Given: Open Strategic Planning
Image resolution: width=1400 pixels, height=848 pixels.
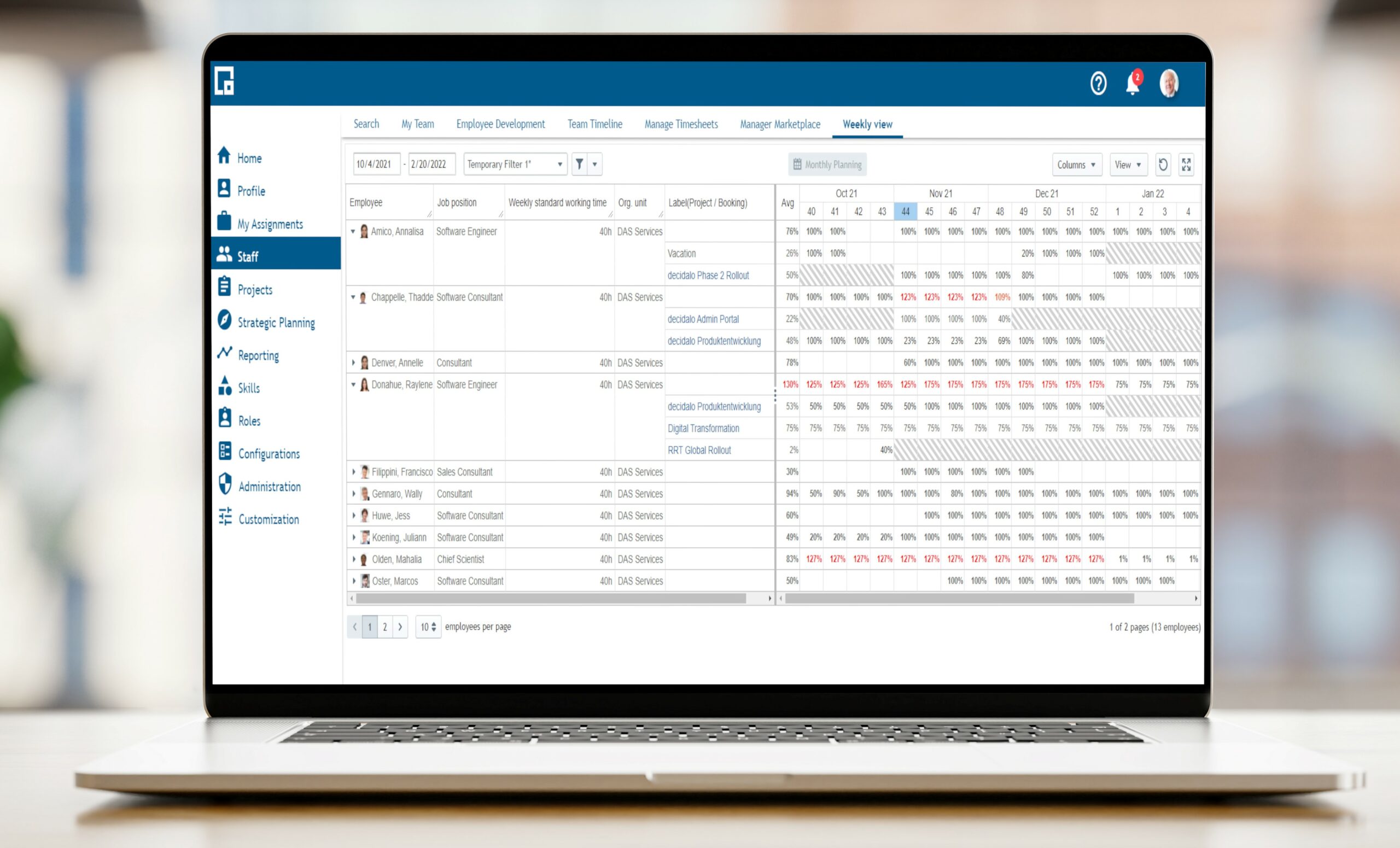Looking at the screenshot, I should (276, 322).
